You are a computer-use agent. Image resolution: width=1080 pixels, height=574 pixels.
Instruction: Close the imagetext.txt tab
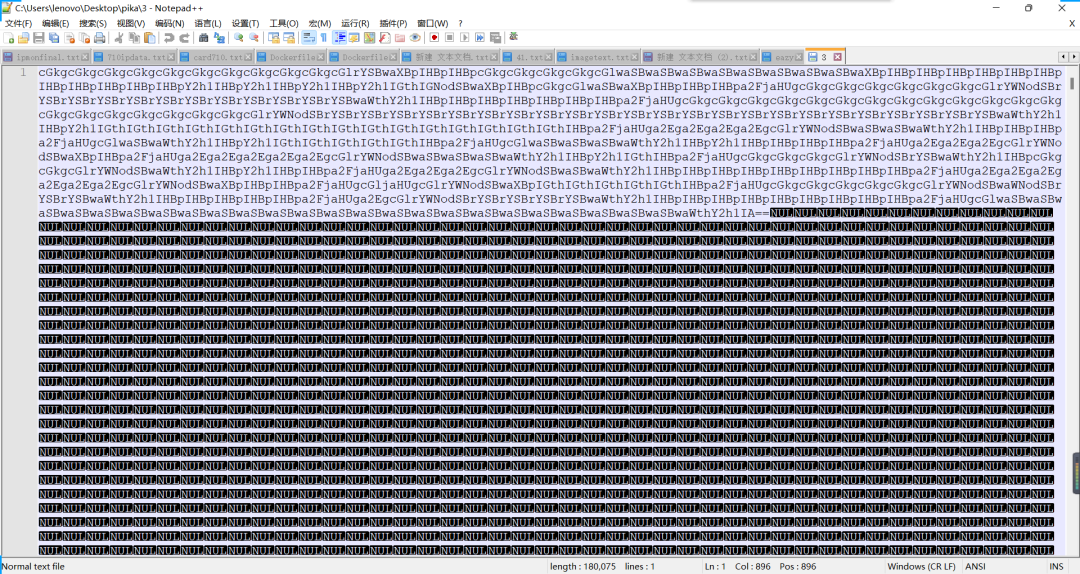(634, 57)
